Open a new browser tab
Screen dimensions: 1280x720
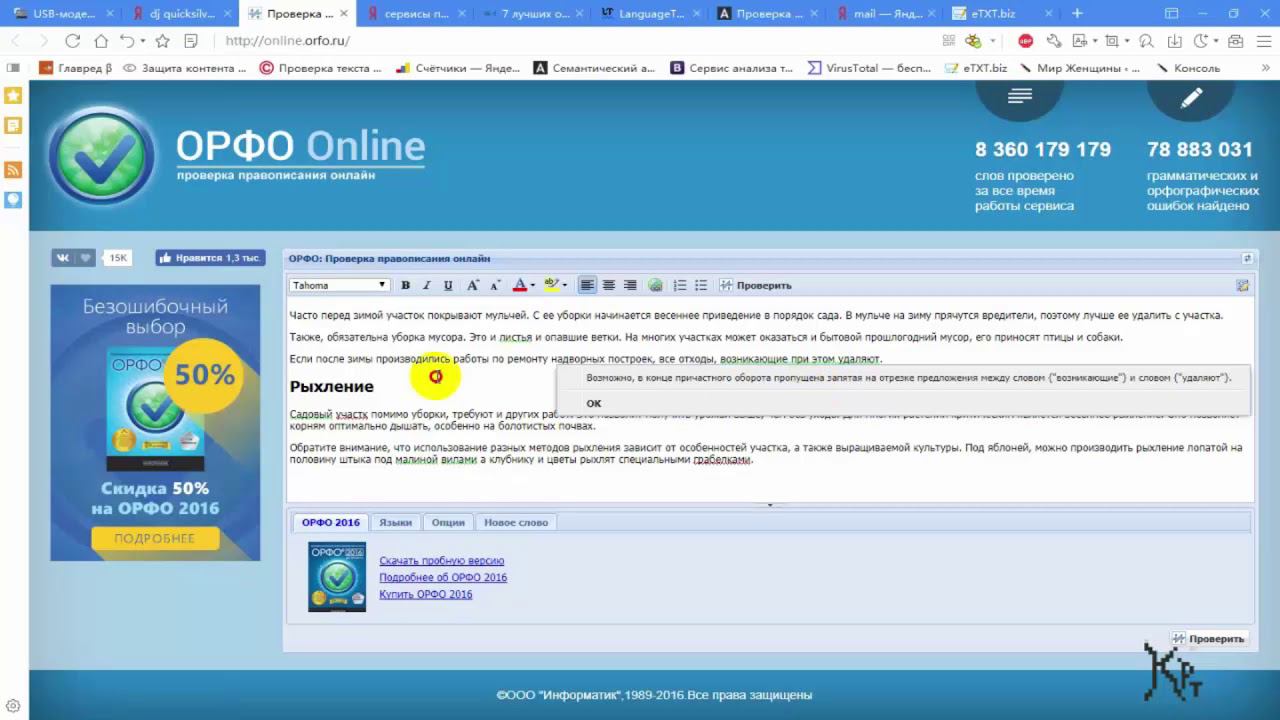1077,14
